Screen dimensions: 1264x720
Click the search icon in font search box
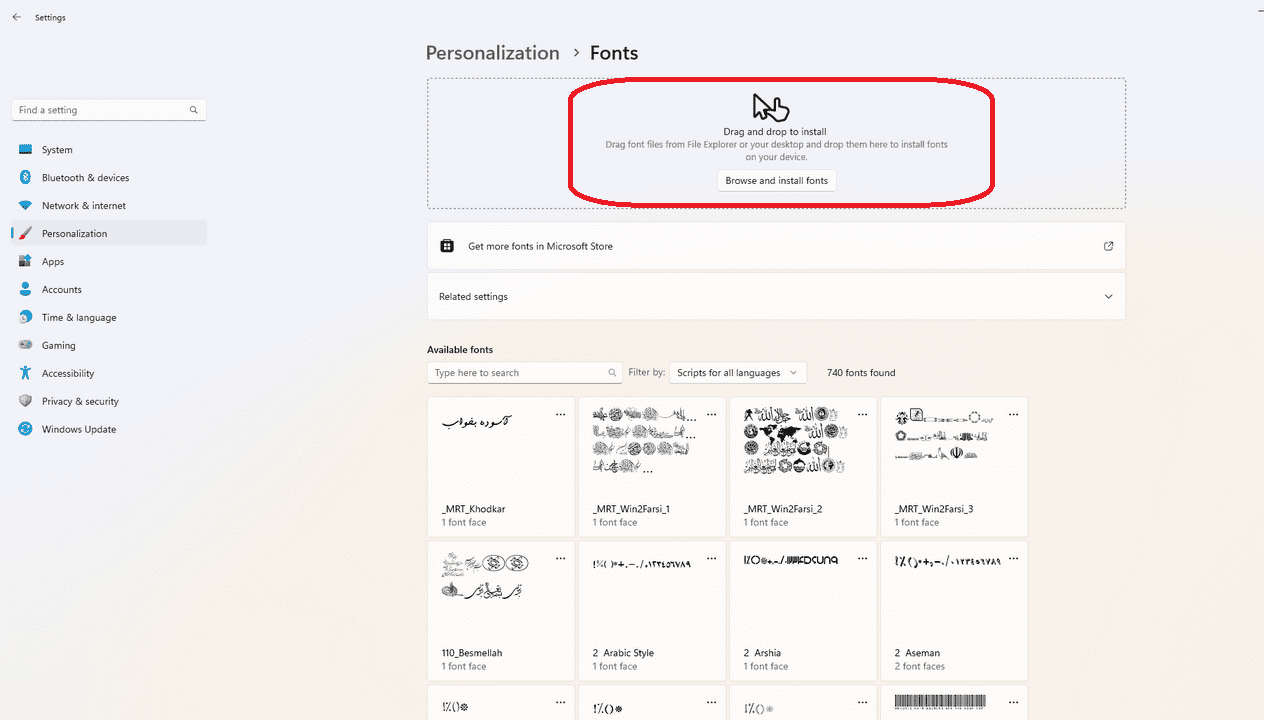tap(612, 373)
